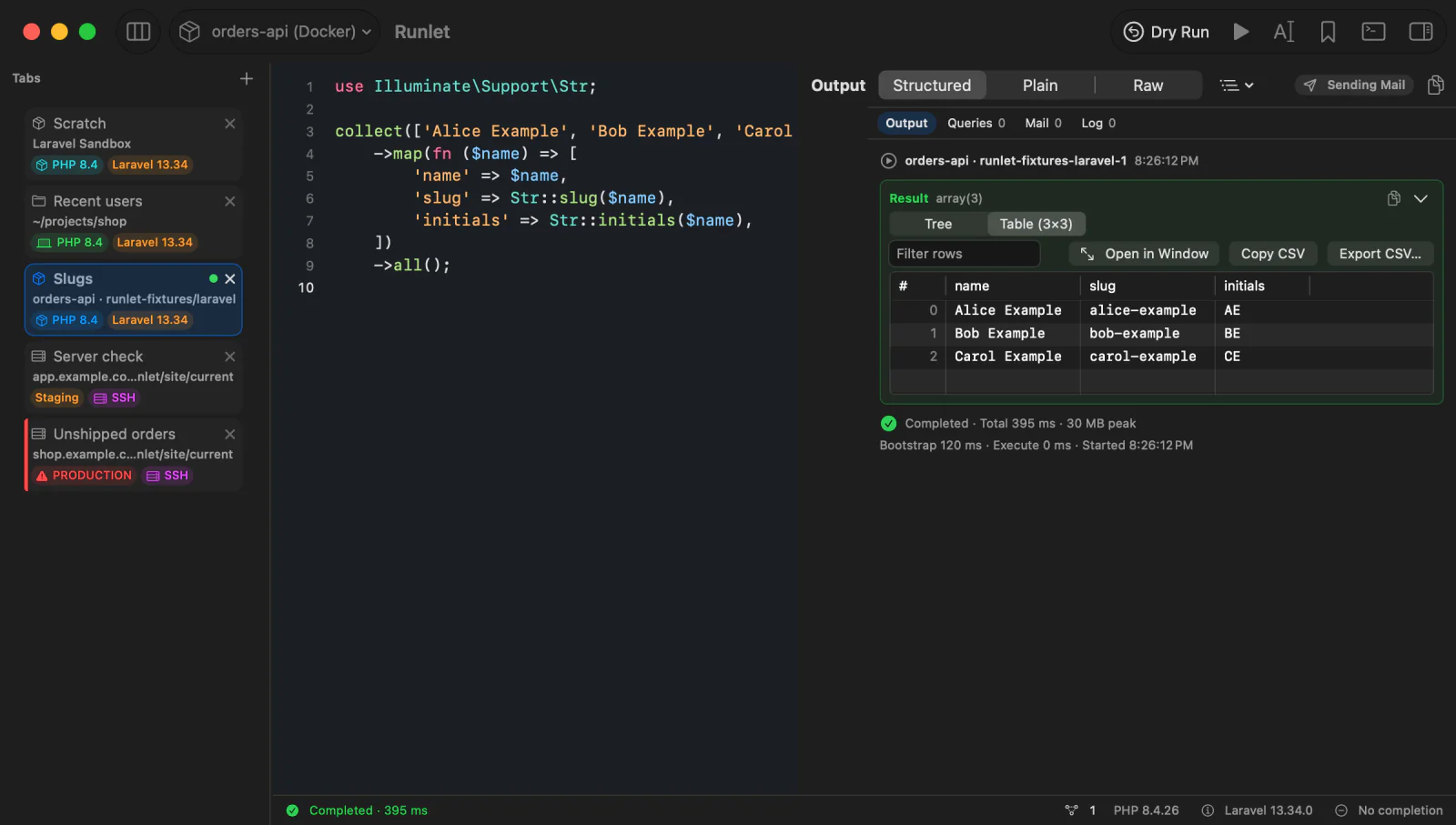Select the Queries 0 sub-tab
The image size is (1456, 825).
point(976,124)
